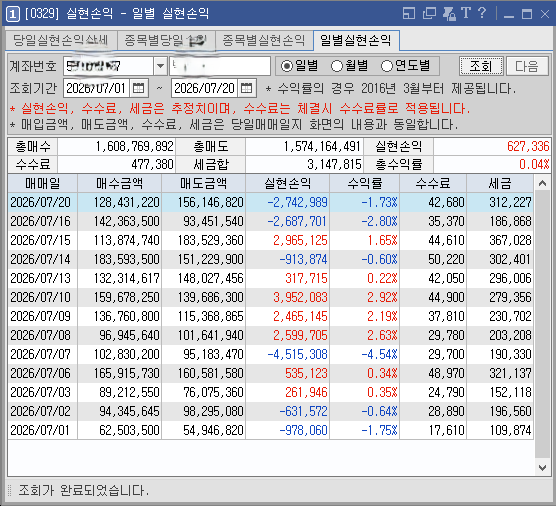556x506 pixels.
Task: Click the window layout icon in title bar
Action: point(409,13)
